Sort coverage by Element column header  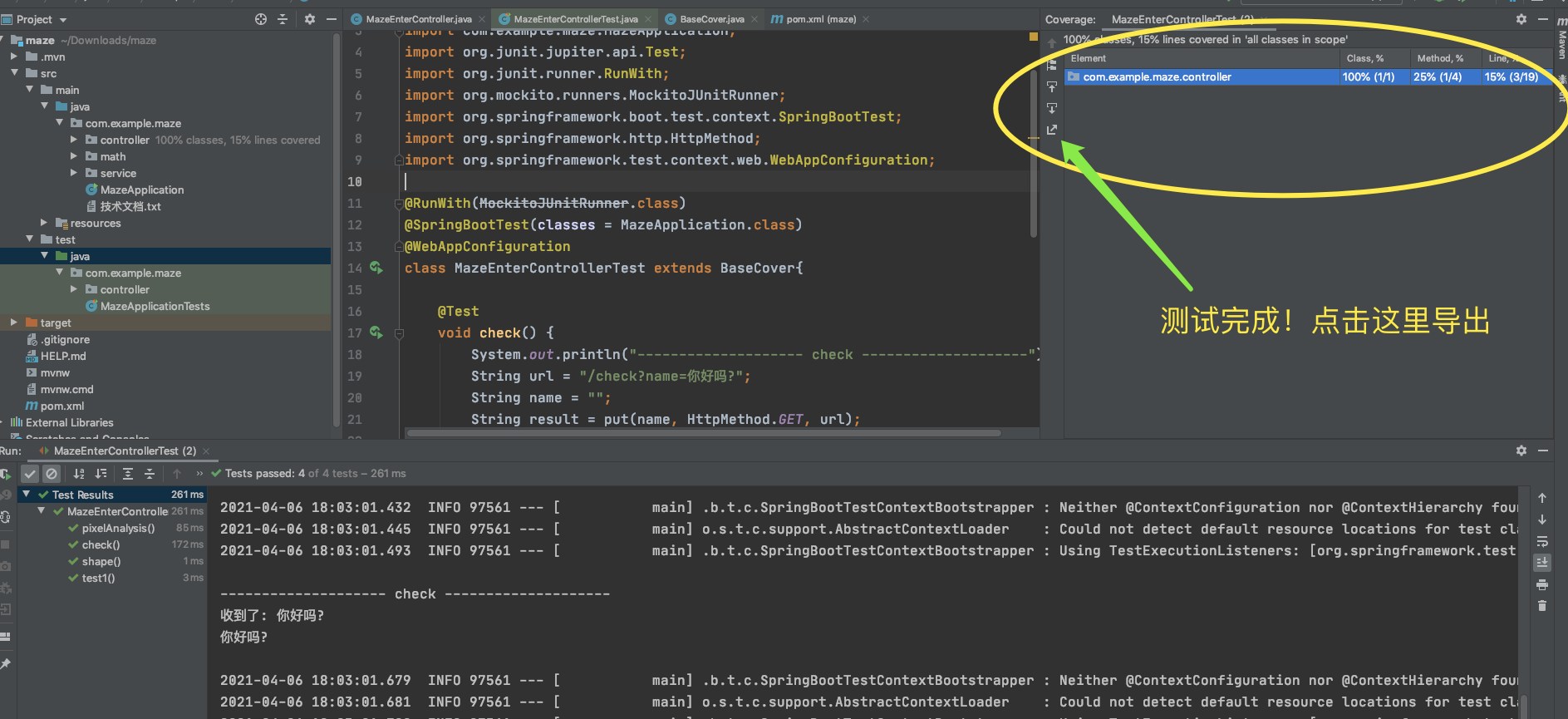[1202, 58]
